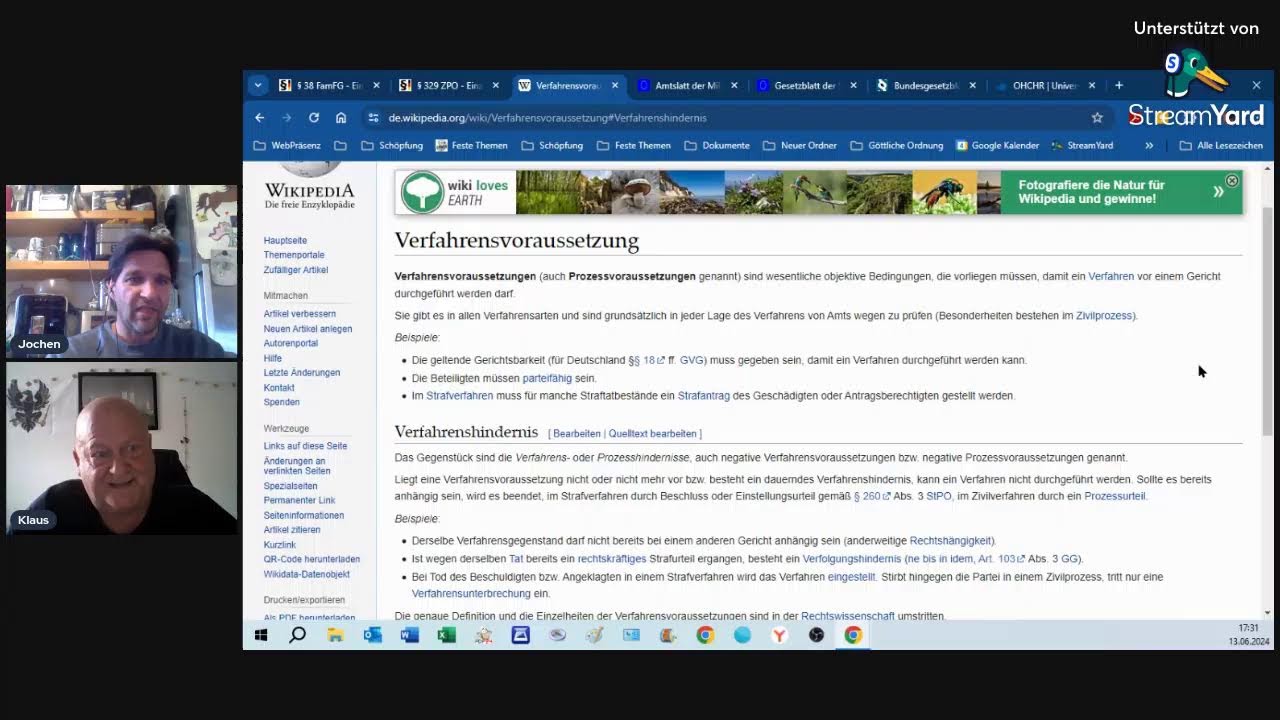This screenshot has height=720, width=1280.
Task: Open the browser home page icon
Action: (341, 118)
